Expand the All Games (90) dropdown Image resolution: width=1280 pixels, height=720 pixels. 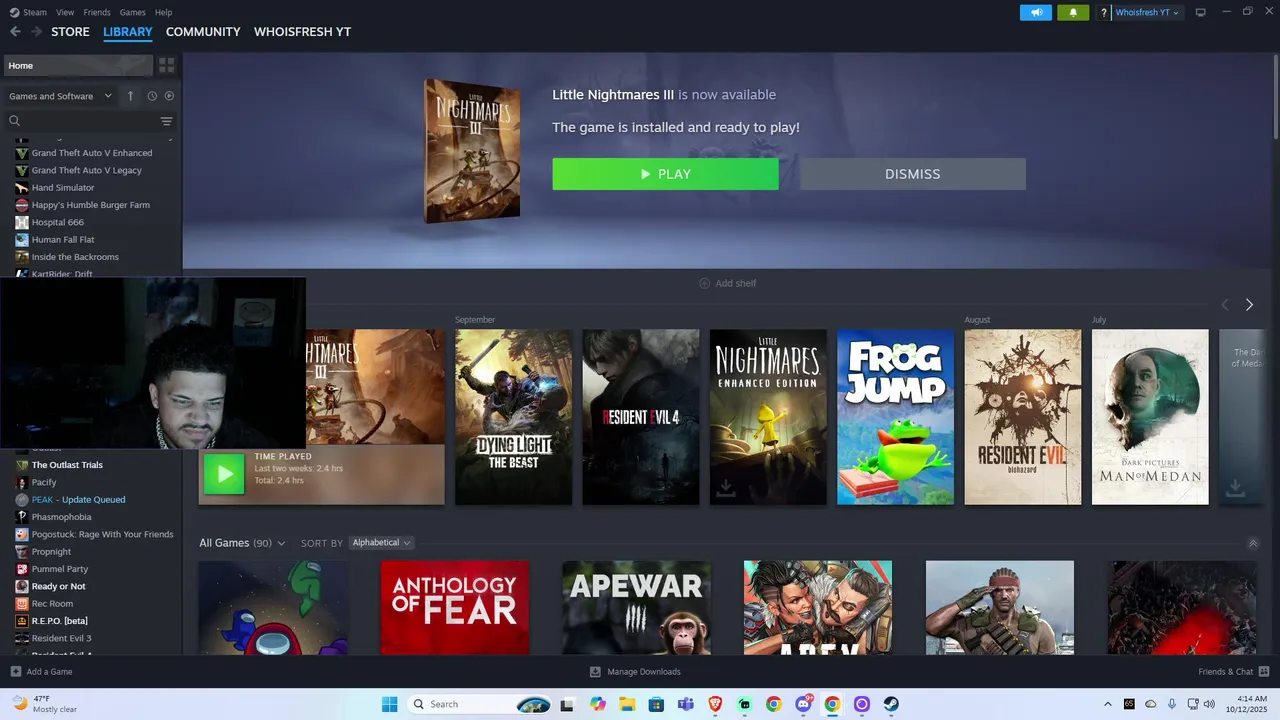[x=242, y=543]
